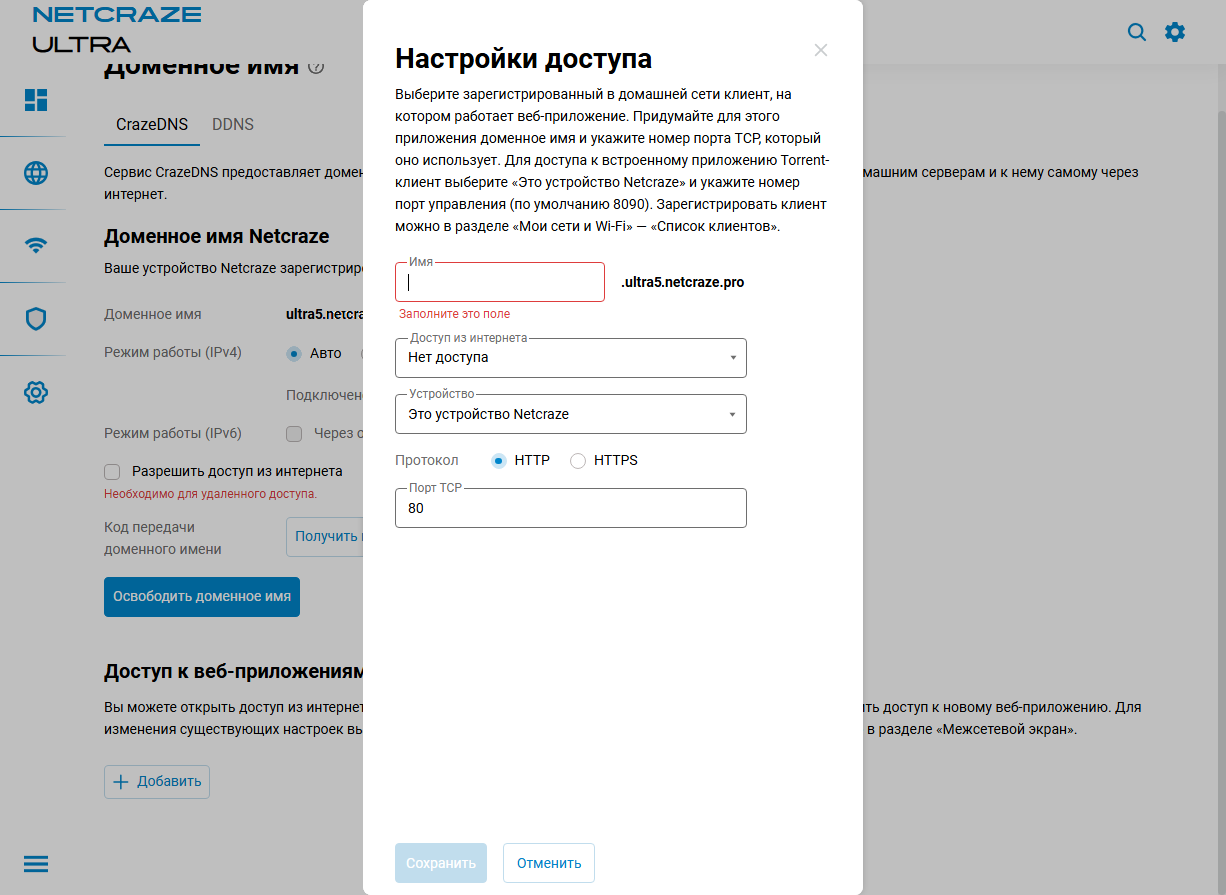Image resolution: width=1226 pixels, height=895 pixels.
Task: Click the Протокол label
Action: tap(427, 461)
